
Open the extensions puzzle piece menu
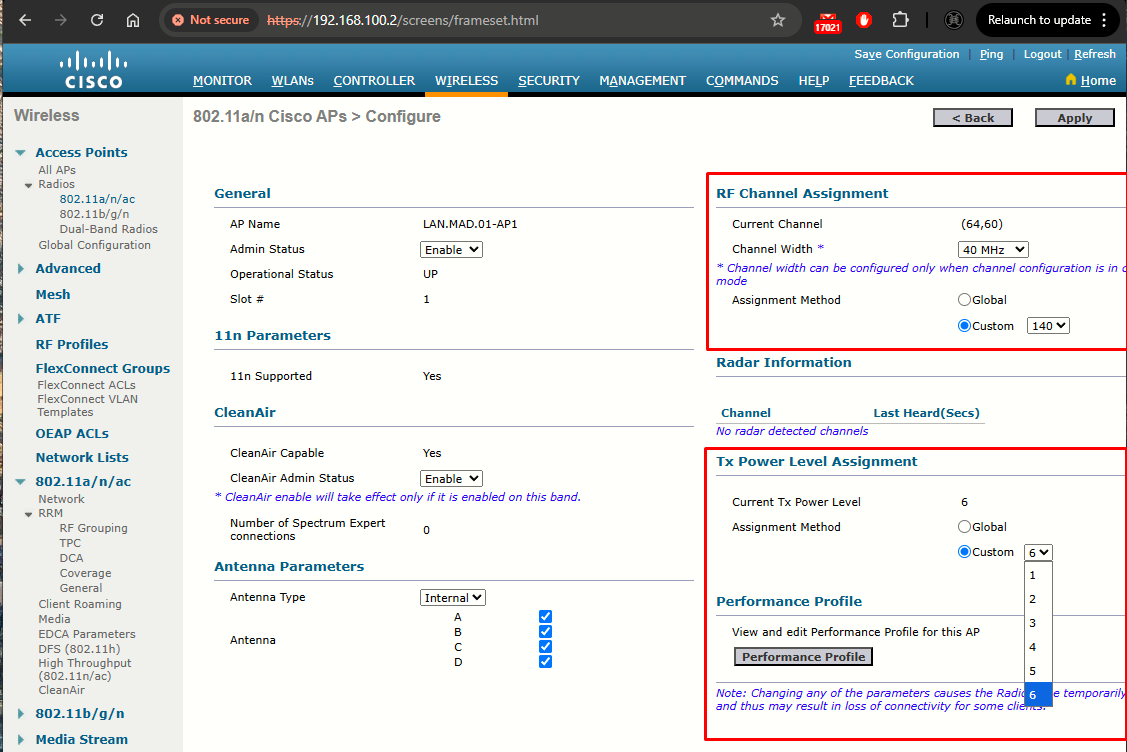tap(901, 20)
